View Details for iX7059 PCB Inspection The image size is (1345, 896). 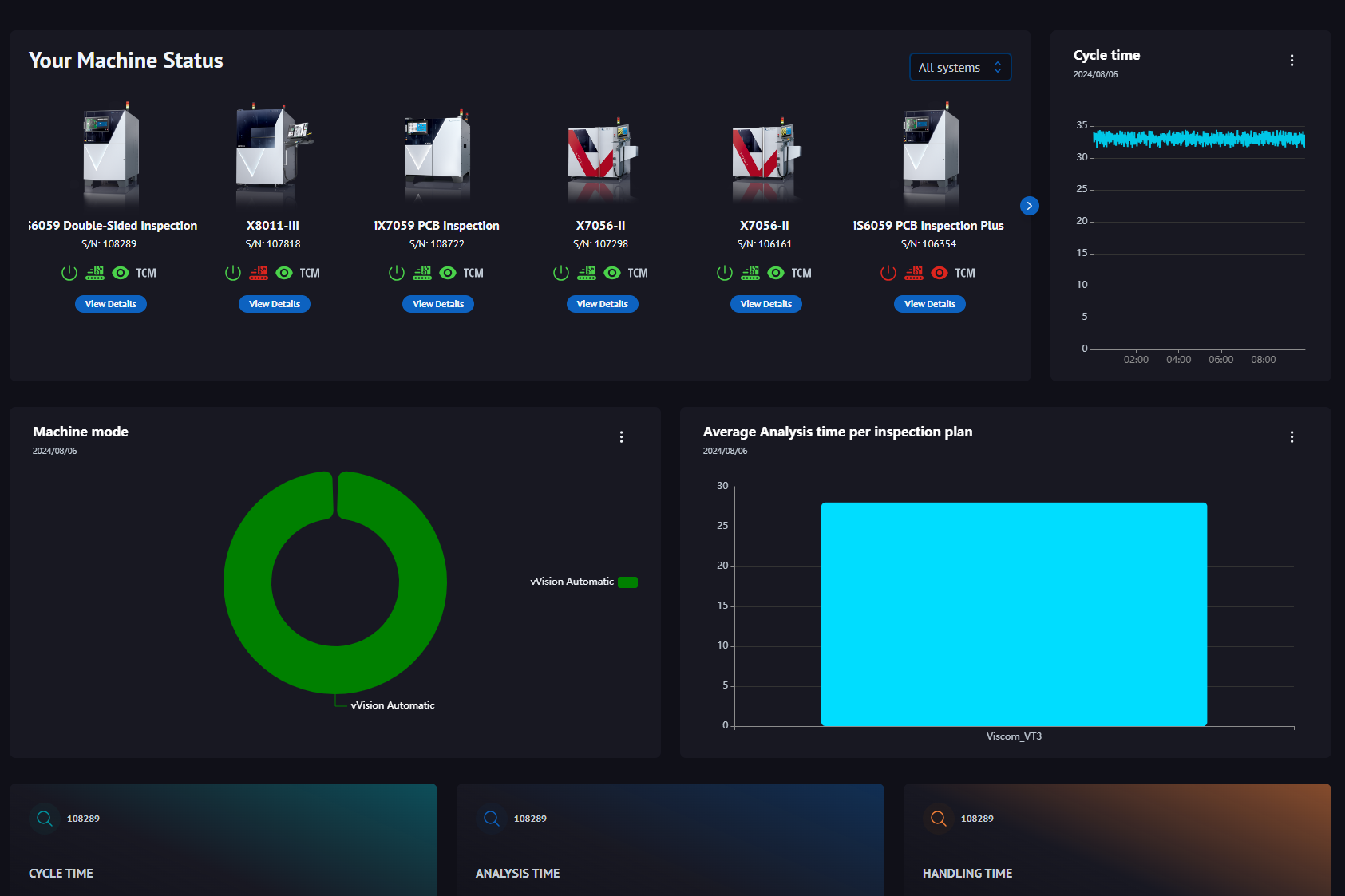[438, 304]
